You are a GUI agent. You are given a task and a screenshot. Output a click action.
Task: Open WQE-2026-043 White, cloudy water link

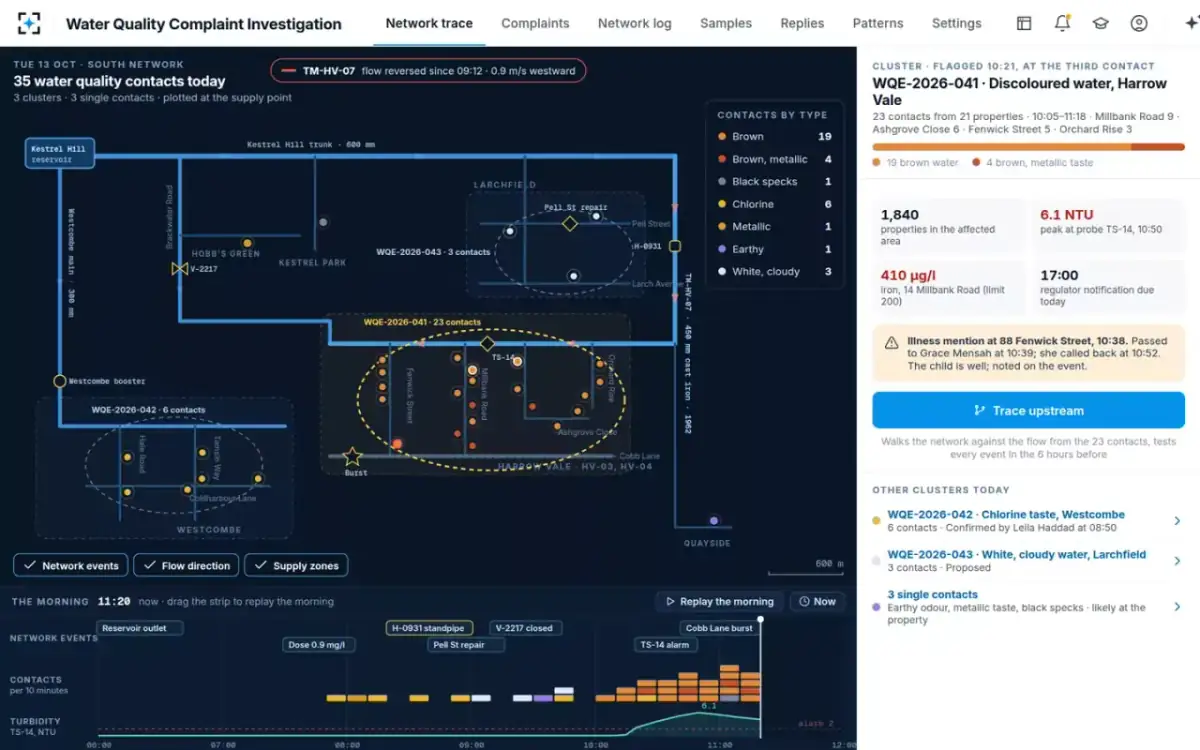coord(1017,554)
